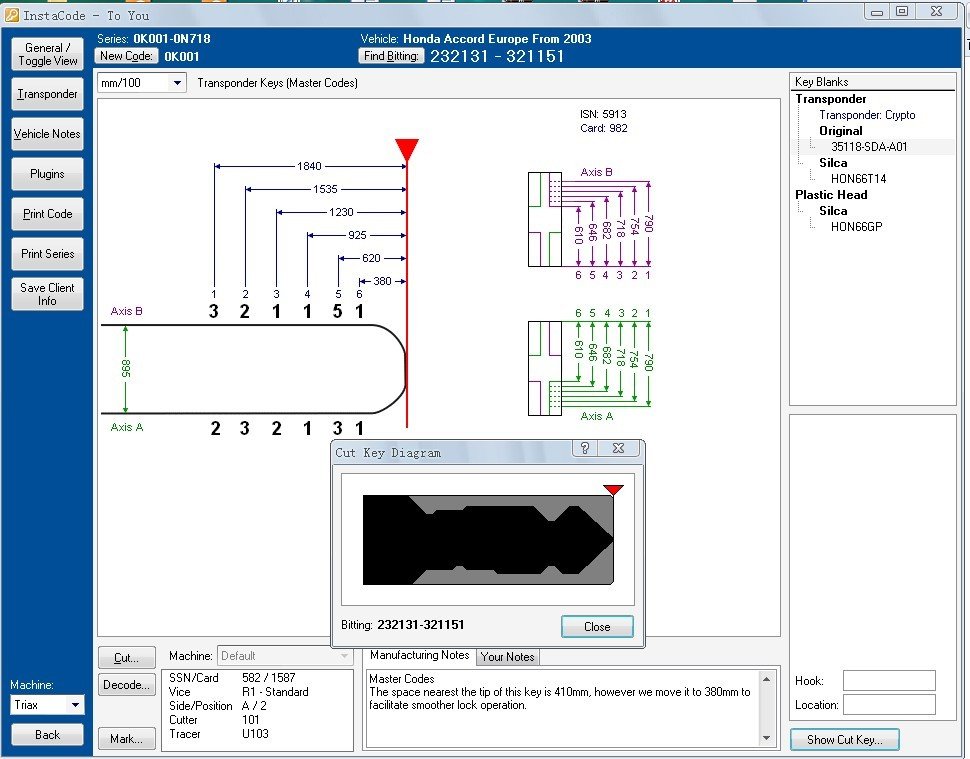Click the Vice R1 - Standard value
Screen dimensions: 970x759
tap(275, 692)
